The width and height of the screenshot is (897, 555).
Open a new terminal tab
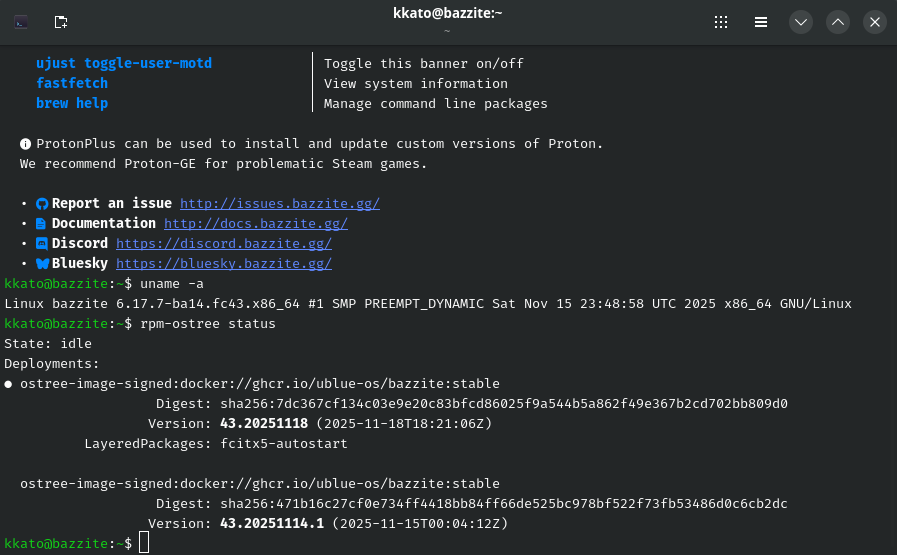(61, 21)
